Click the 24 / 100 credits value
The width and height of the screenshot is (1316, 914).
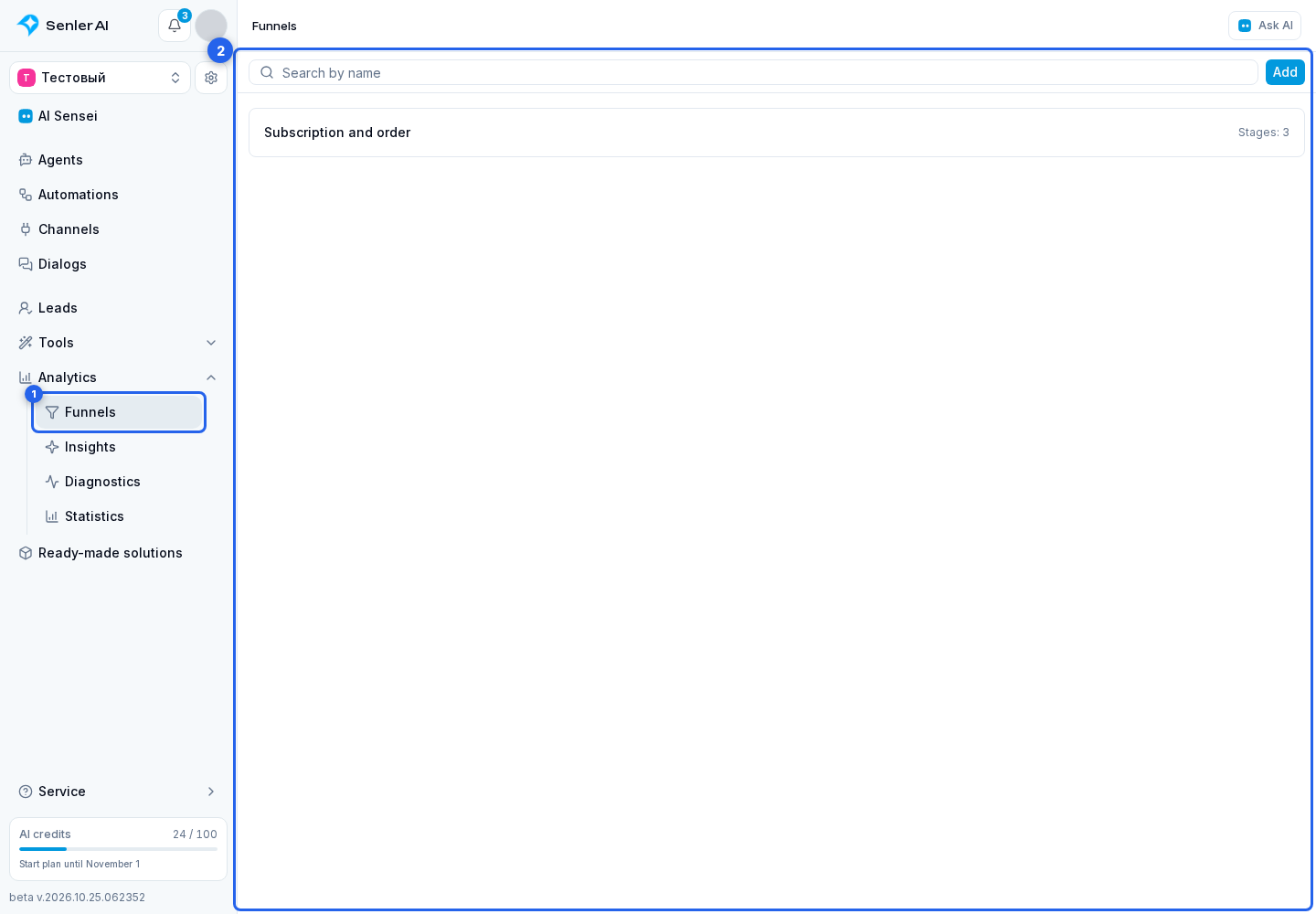[x=195, y=834]
